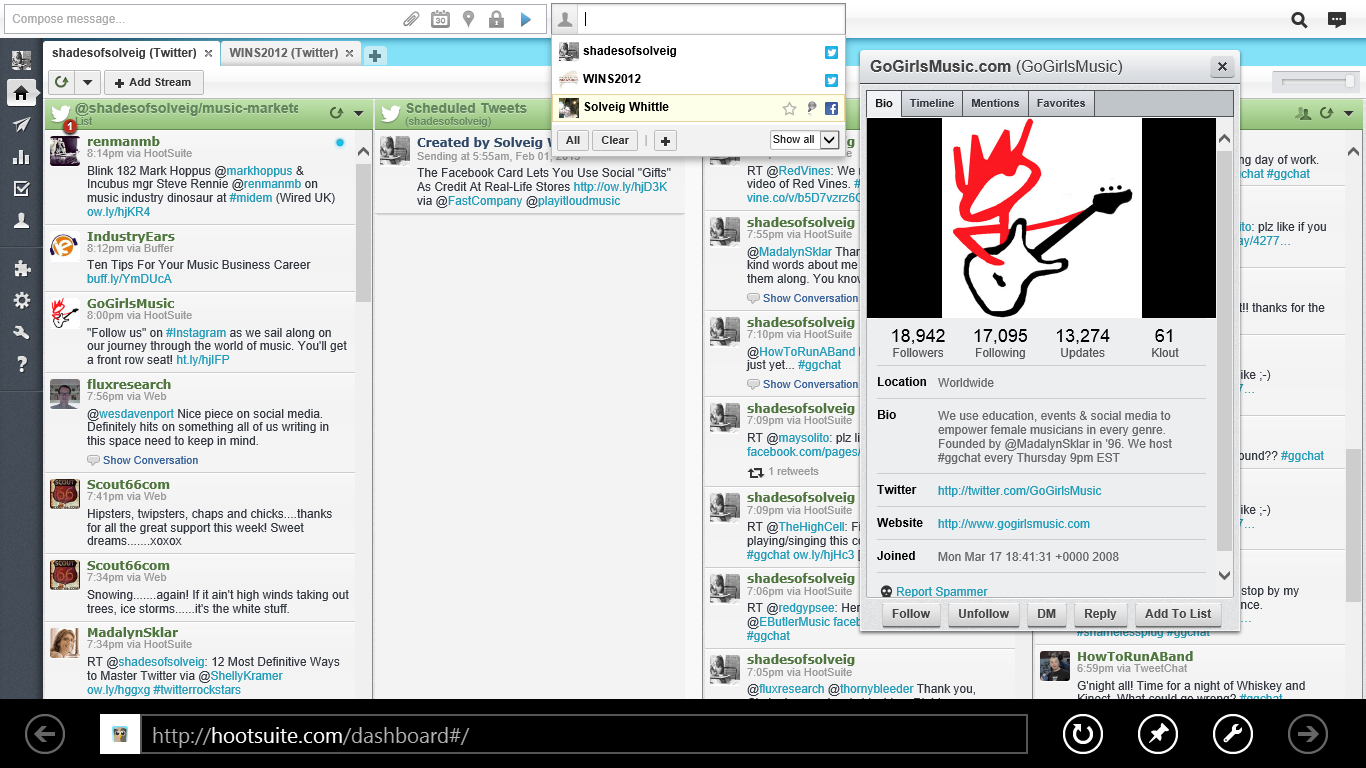The image size is (1366, 768).
Task: Close the WINS2012 (Twitter) tab
Action: tap(350, 53)
